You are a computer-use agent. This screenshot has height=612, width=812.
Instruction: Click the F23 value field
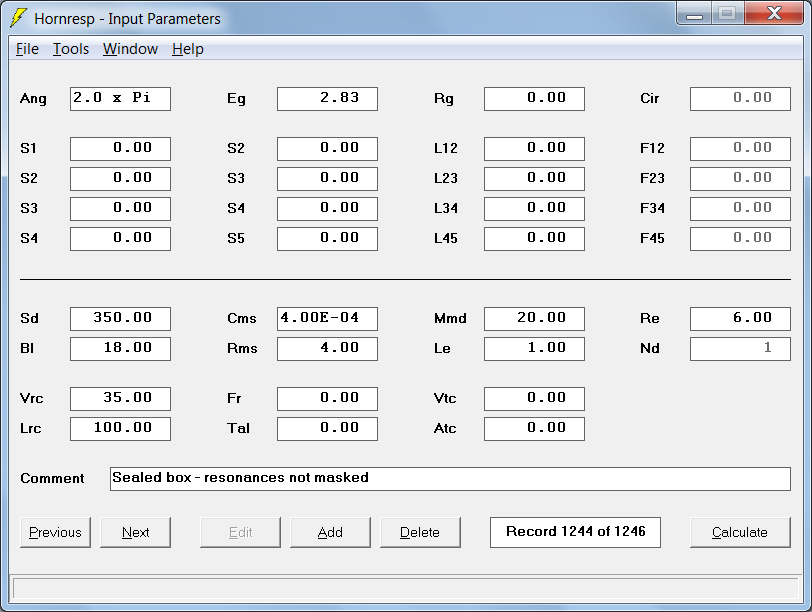point(740,179)
